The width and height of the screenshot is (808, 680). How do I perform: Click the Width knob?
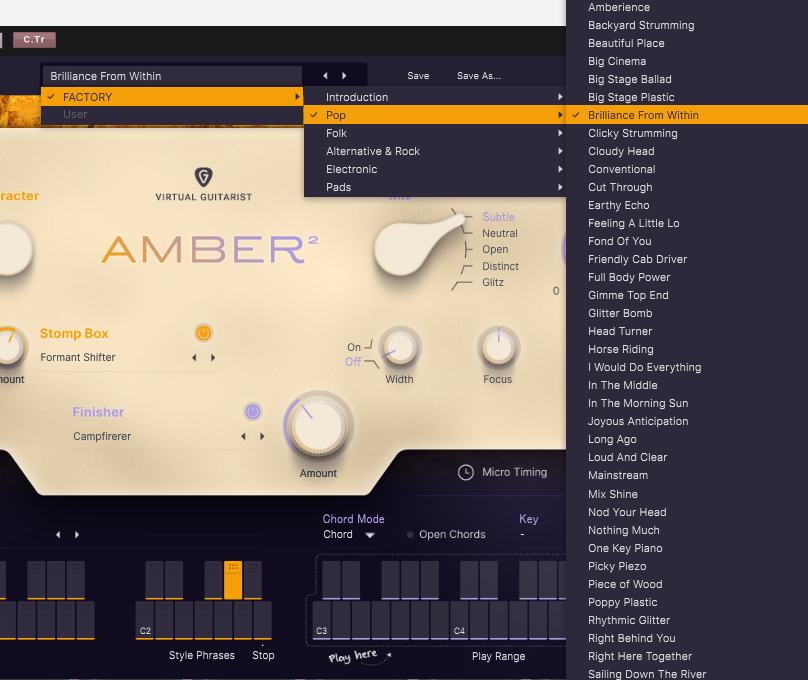pos(400,348)
